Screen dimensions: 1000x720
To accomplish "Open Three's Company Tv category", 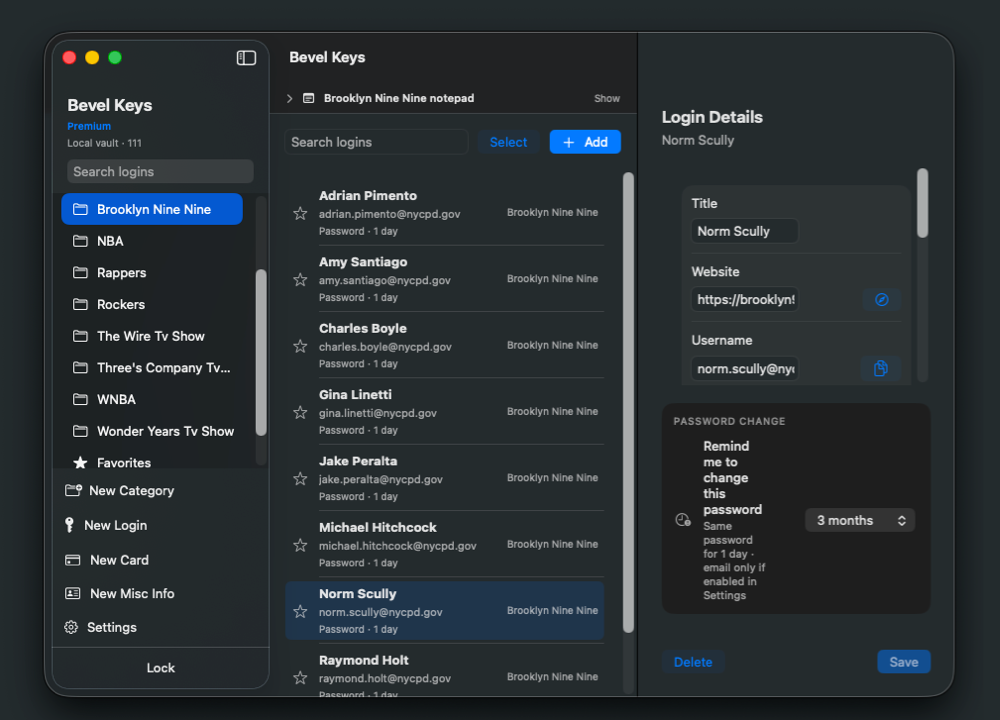I will point(152,368).
